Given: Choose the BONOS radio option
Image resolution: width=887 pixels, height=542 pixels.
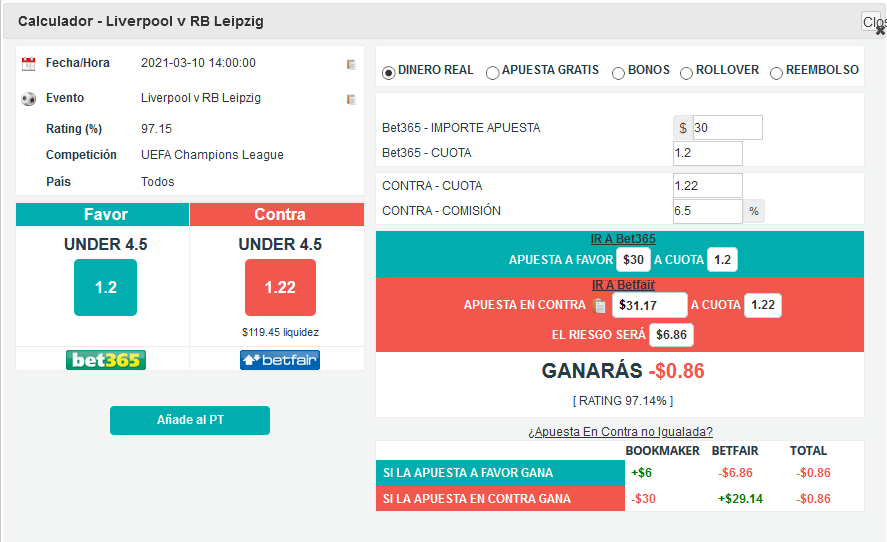Looking at the screenshot, I should pyautogui.click(x=618, y=72).
